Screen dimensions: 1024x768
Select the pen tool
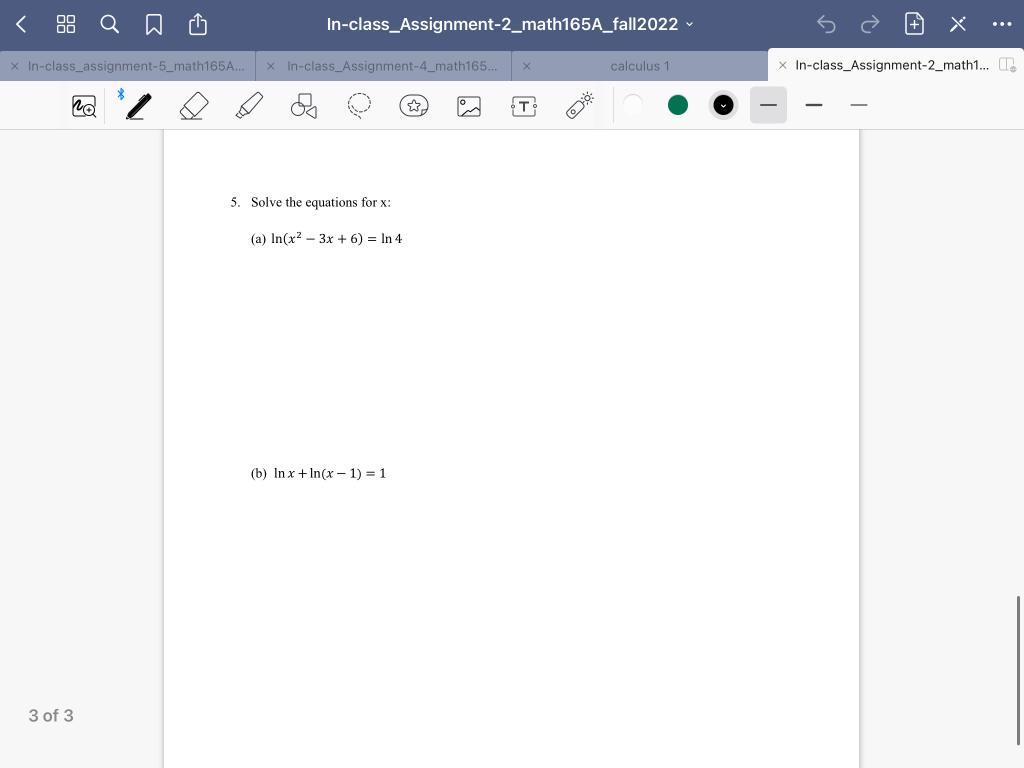pos(139,105)
